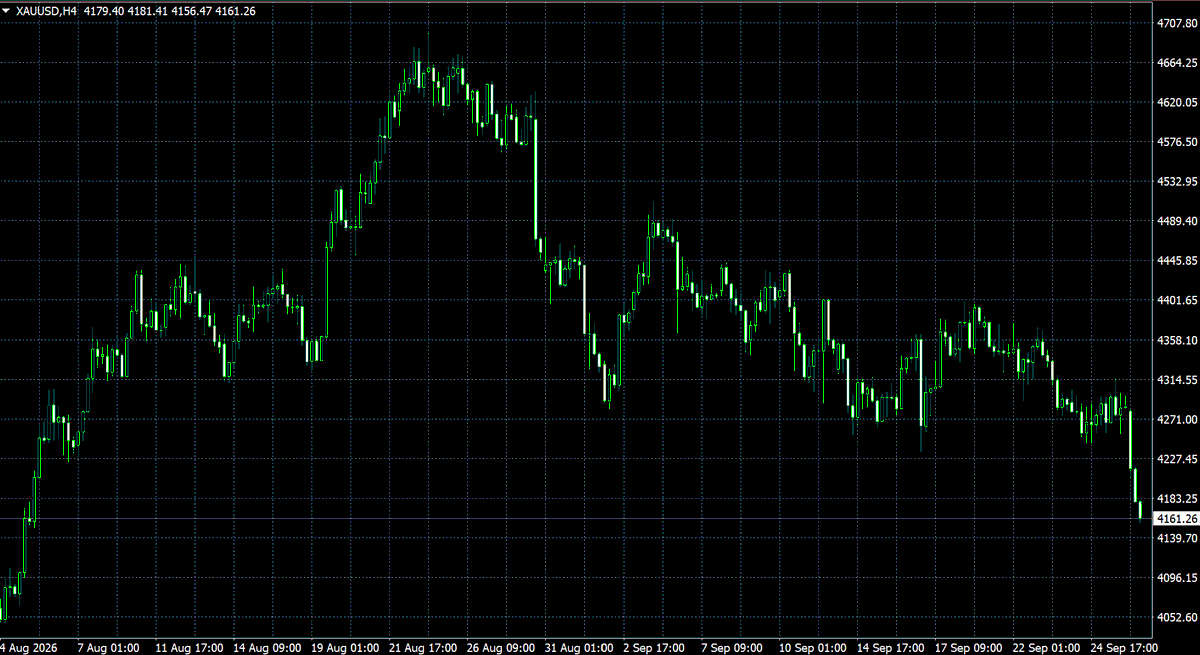The height and width of the screenshot is (655, 1200).
Task: Click the 4576.50 price scale label
Action: pos(1177,142)
